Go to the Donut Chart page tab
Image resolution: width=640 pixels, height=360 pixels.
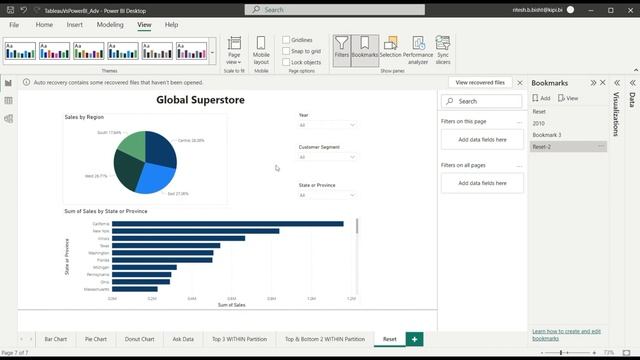coord(140,339)
